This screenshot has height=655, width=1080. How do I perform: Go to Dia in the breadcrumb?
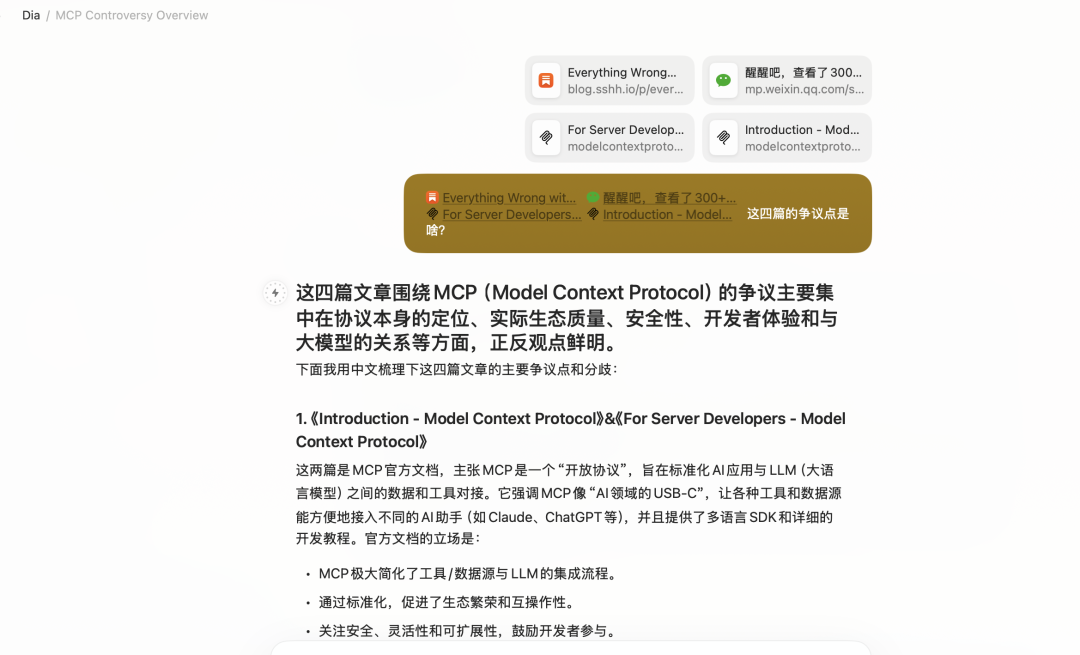point(31,15)
